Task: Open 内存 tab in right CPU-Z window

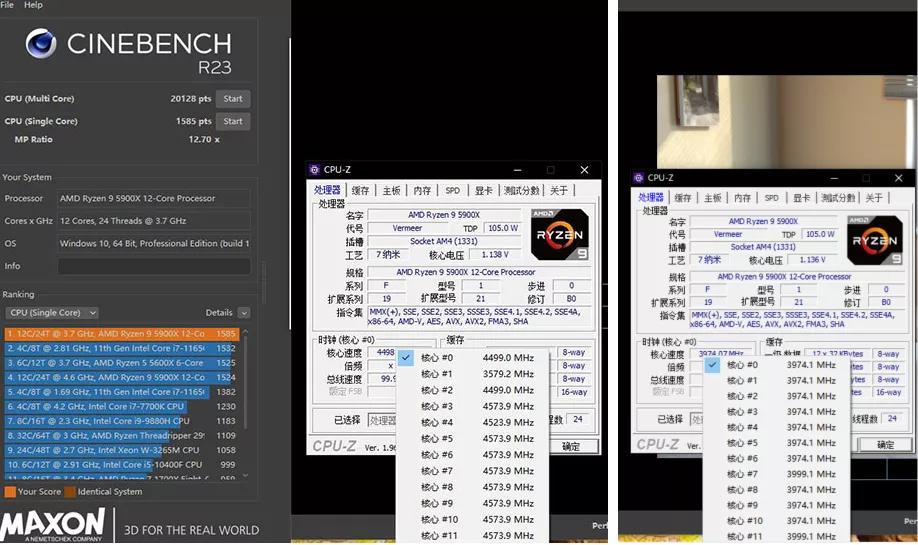Action: point(742,198)
